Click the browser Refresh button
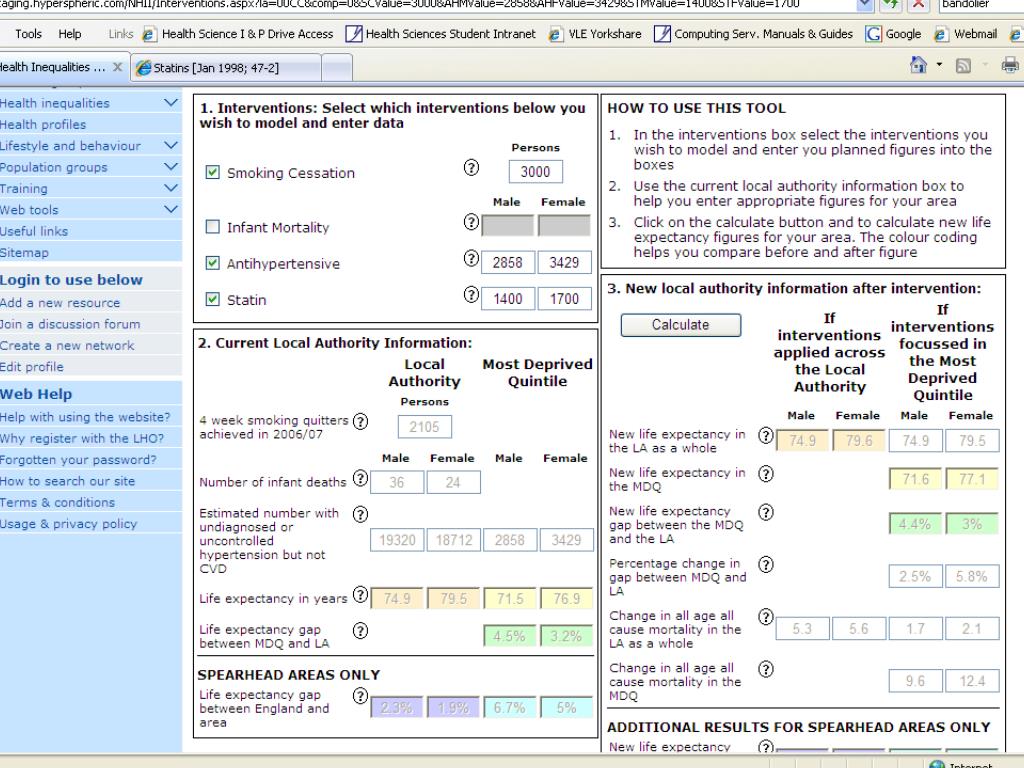Screen dimensions: 1024x768 tap(891, 5)
